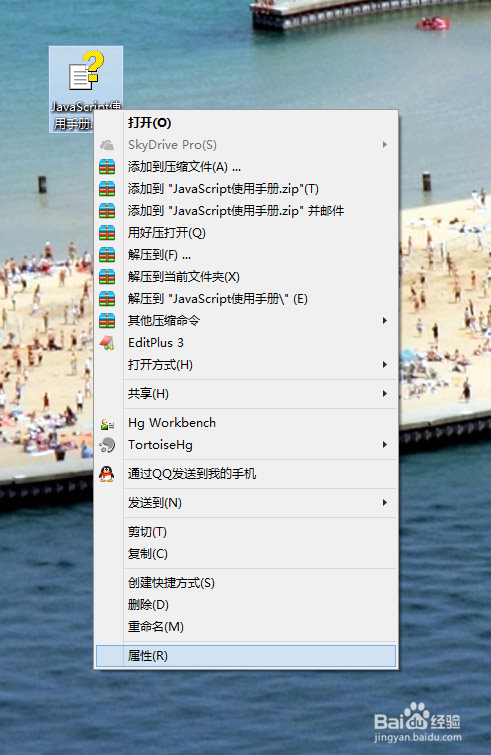Image resolution: width=491 pixels, height=755 pixels.
Task: Choose 添加到 zip 并邮件 option
Action: click(246, 210)
